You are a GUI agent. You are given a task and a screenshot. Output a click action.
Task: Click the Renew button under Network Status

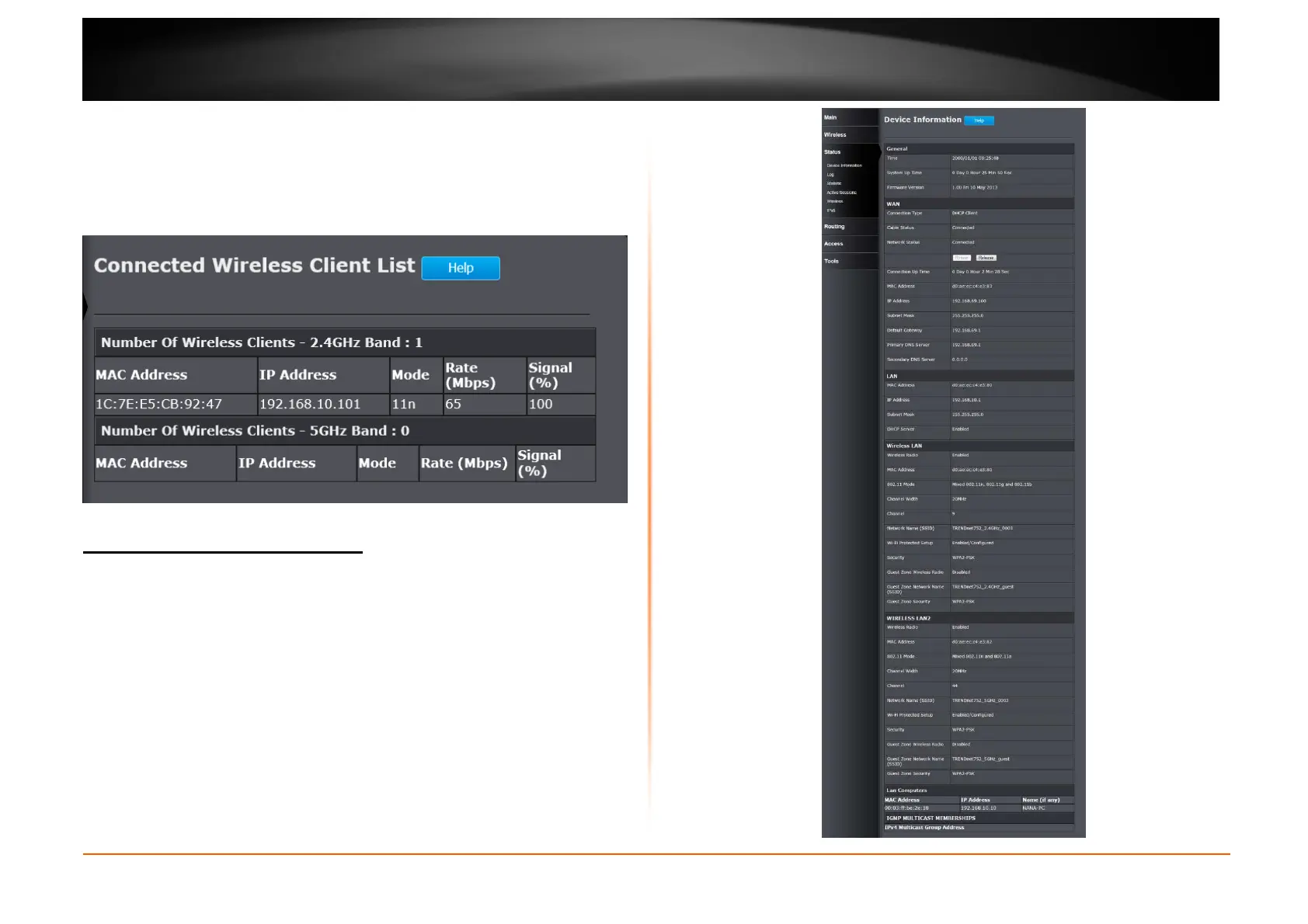coord(962,258)
